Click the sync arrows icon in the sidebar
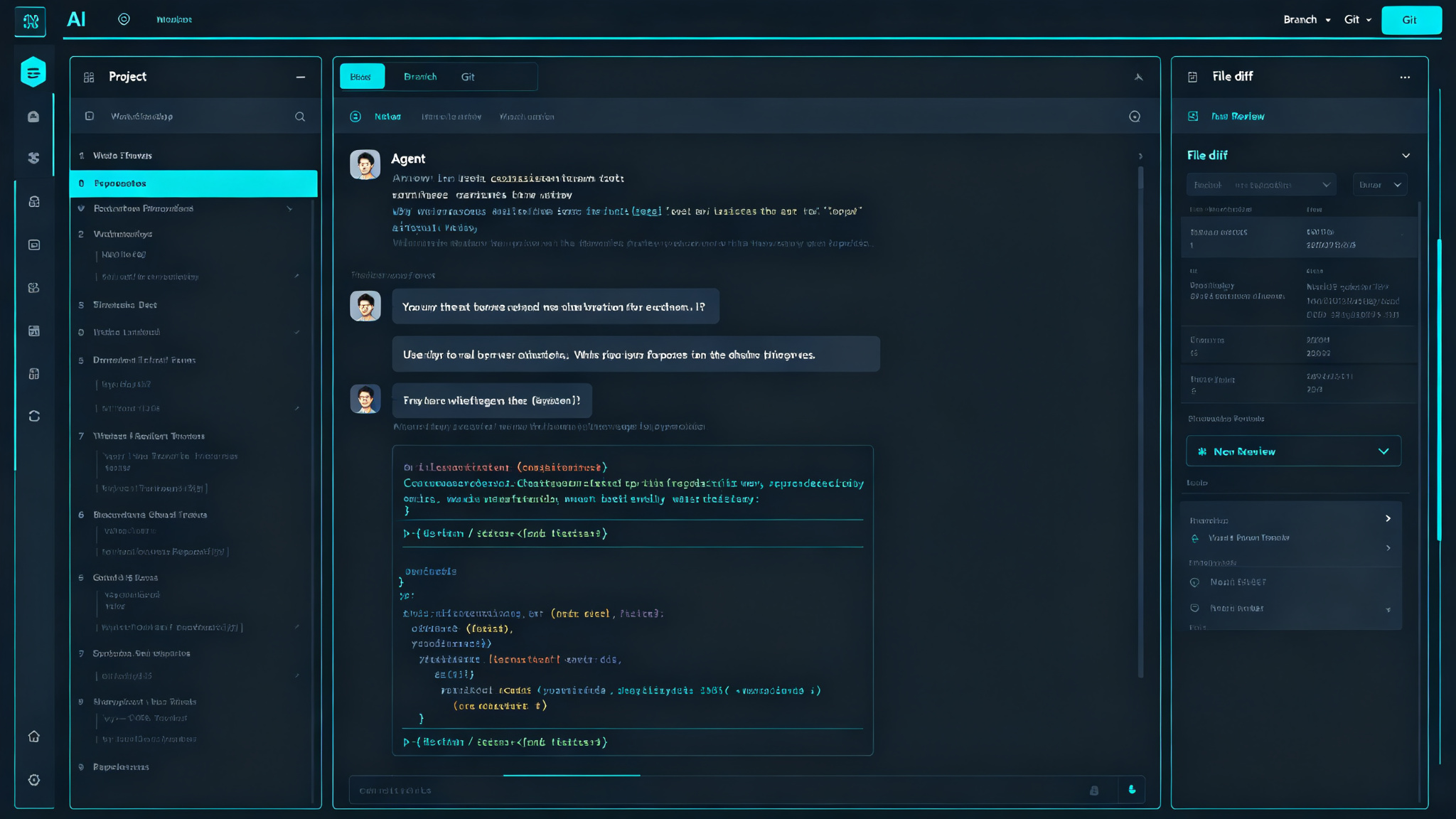Viewport: 1456px width, 819px height. pos(34,416)
